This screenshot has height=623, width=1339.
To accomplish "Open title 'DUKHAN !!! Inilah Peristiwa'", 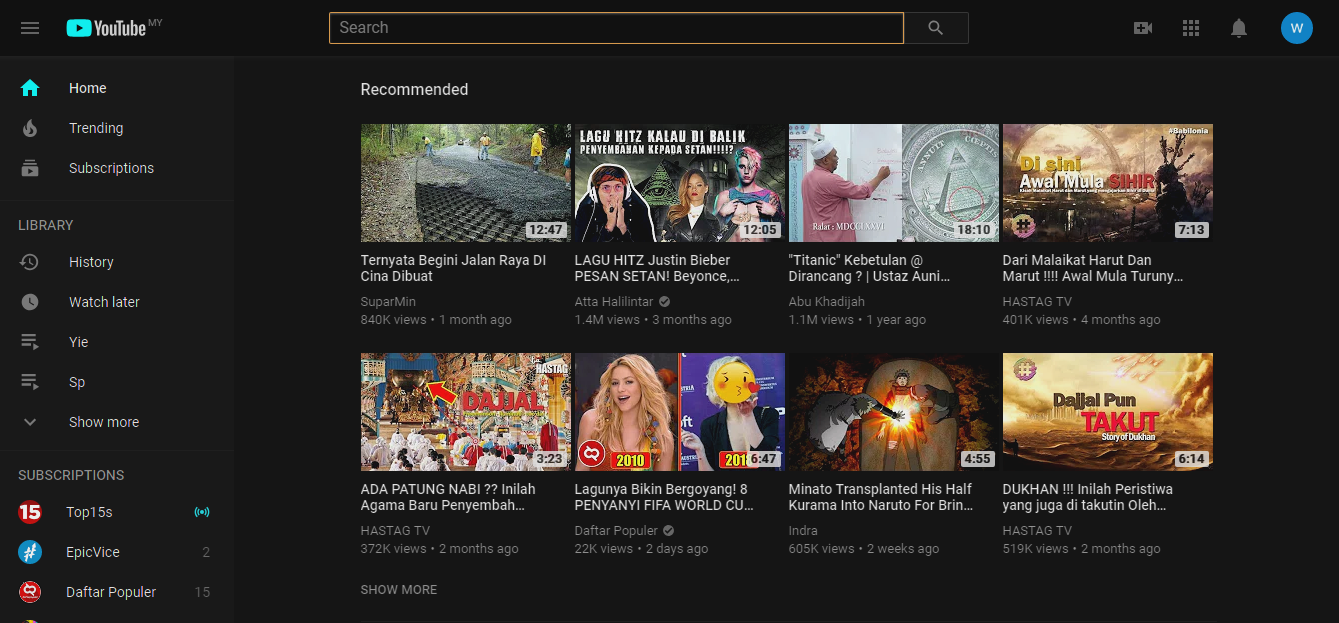I will click(x=1088, y=497).
